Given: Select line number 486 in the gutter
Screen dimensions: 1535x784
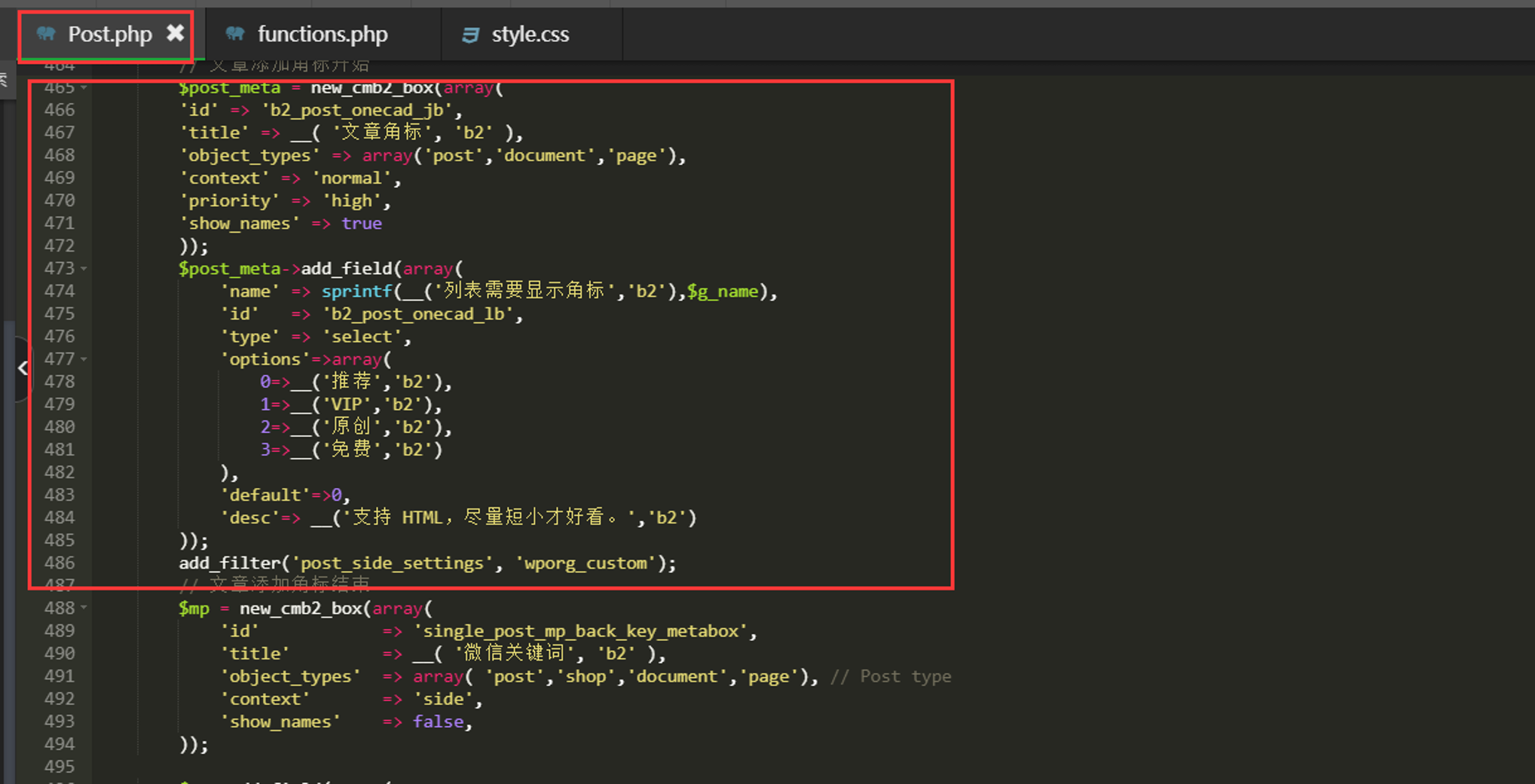Looking at the screenshot, I should click(x=59, y=563).
